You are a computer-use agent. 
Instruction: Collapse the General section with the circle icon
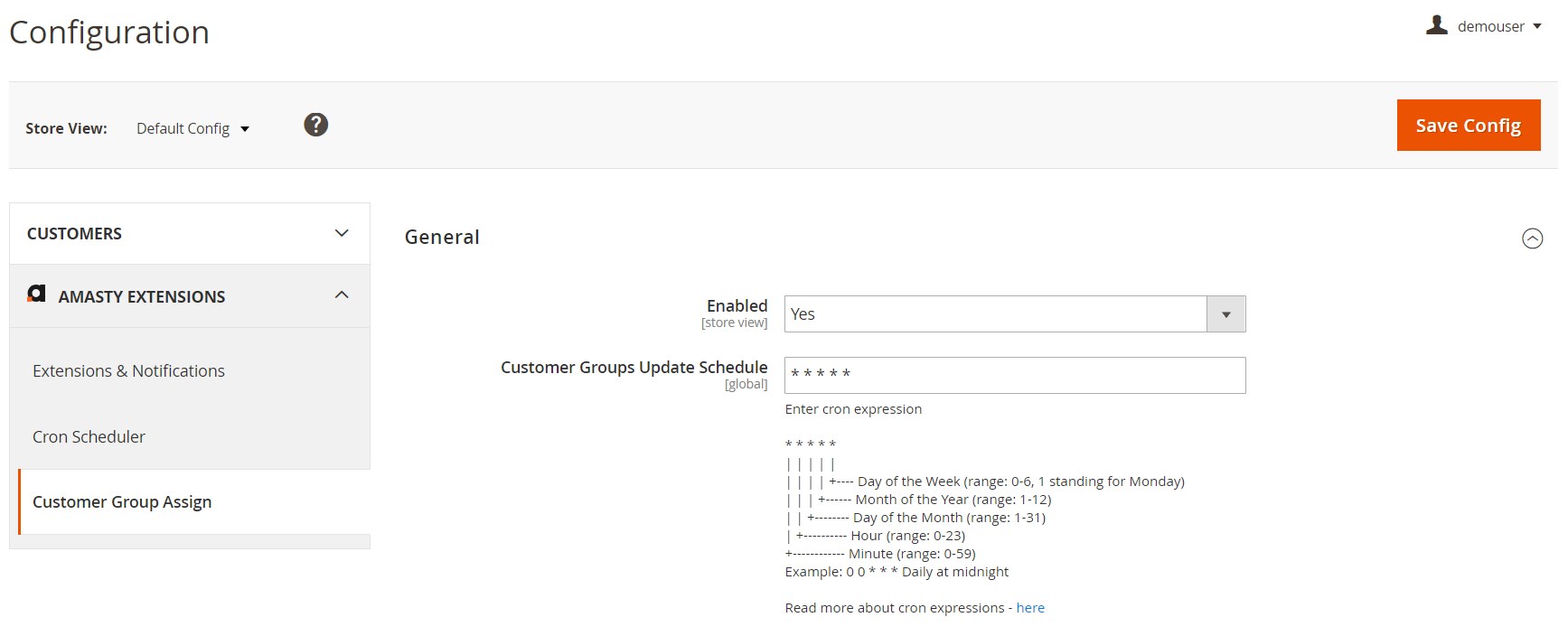1532,238
